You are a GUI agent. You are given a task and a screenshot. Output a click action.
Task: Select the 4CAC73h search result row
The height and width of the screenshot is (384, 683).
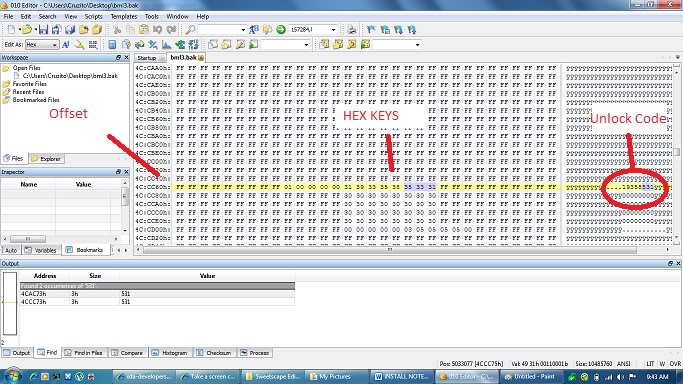click(157, 294)
